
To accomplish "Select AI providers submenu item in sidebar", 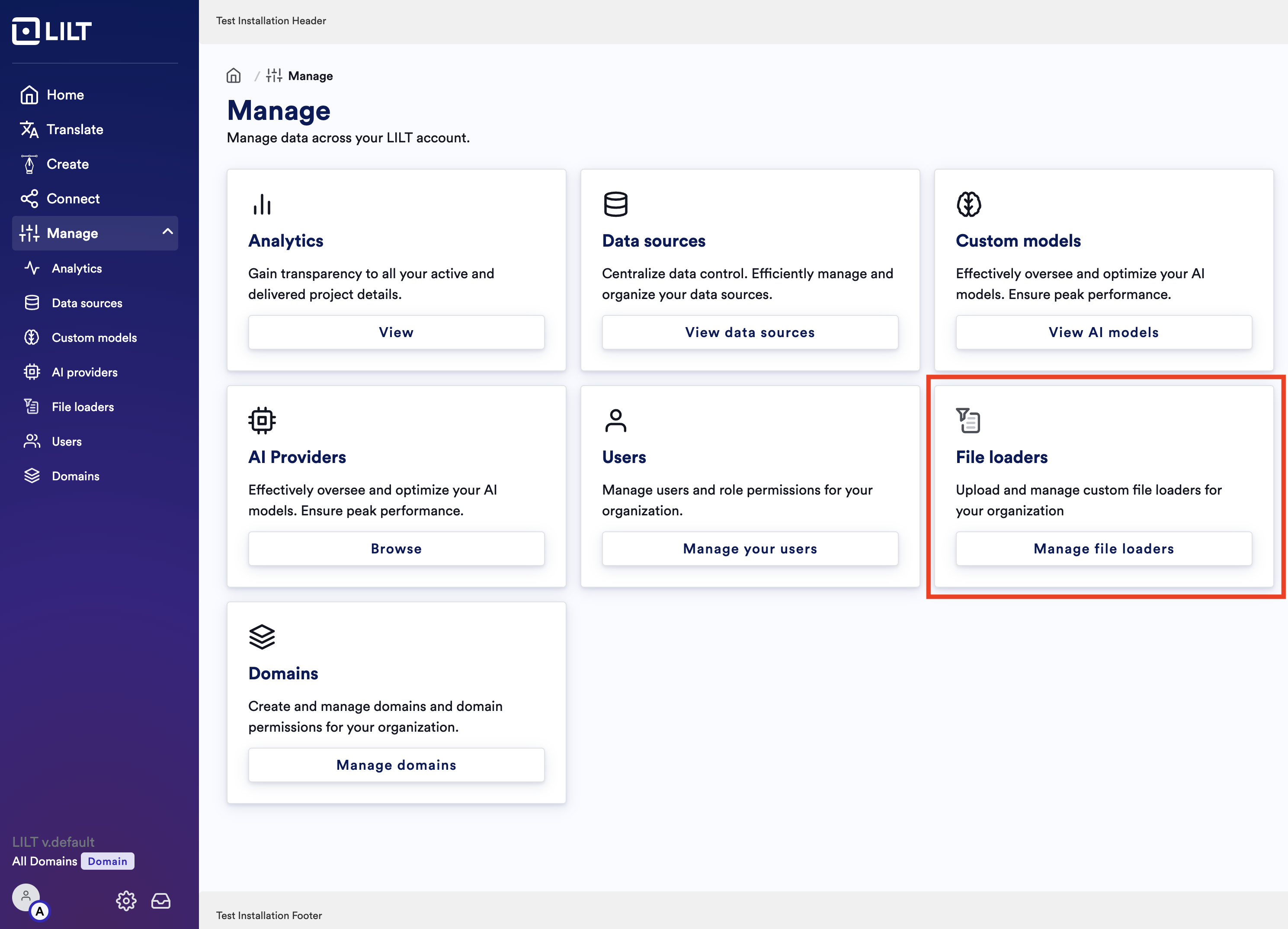I will [x=95, y=372].
